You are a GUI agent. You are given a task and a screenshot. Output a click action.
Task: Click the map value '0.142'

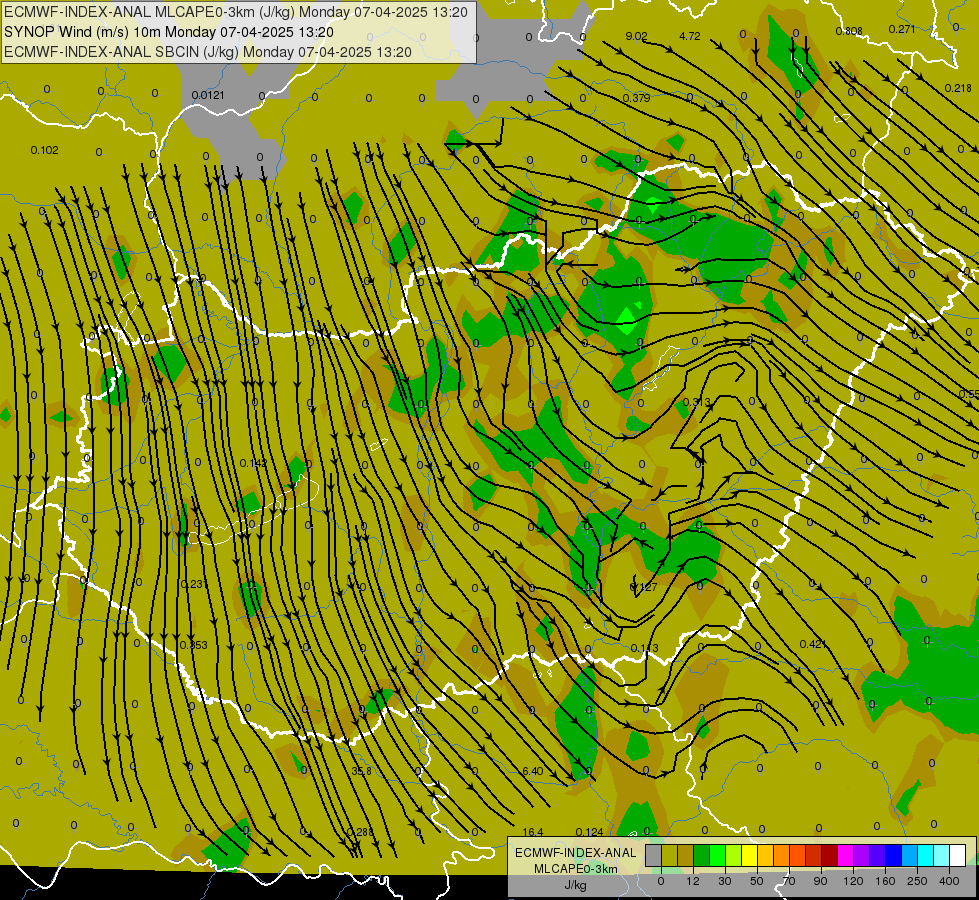point(253,463)
